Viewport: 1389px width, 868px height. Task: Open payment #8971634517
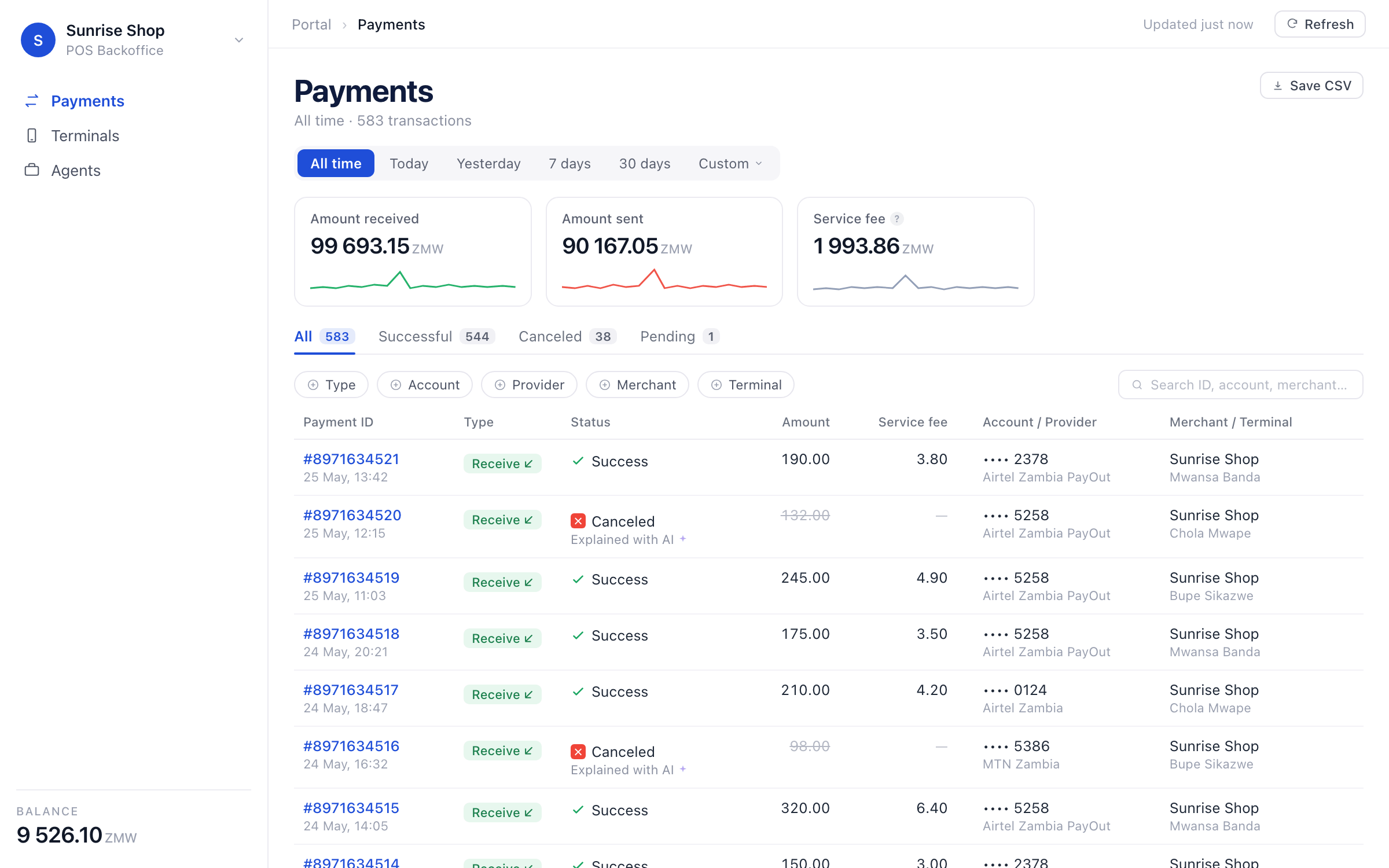point(351,690)
